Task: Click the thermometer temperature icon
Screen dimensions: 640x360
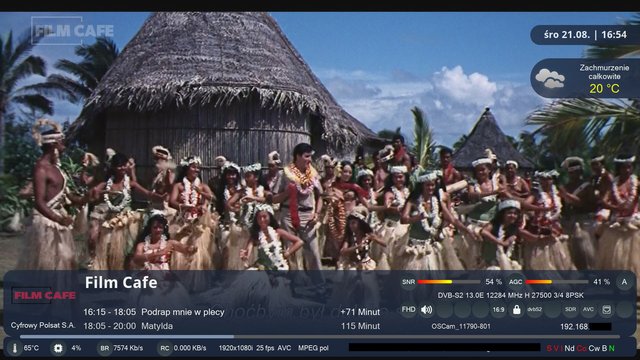Action: pos(15,348)
